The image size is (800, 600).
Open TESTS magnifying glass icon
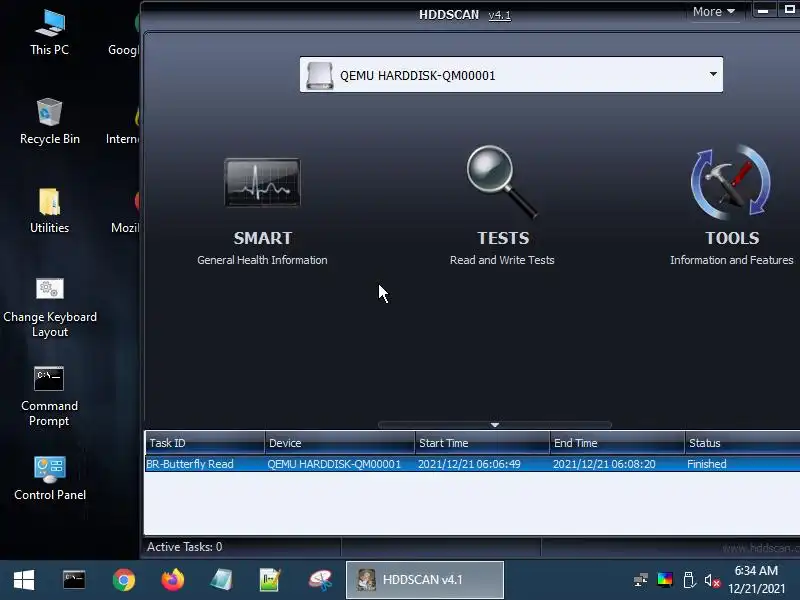(x=502, y=182)
